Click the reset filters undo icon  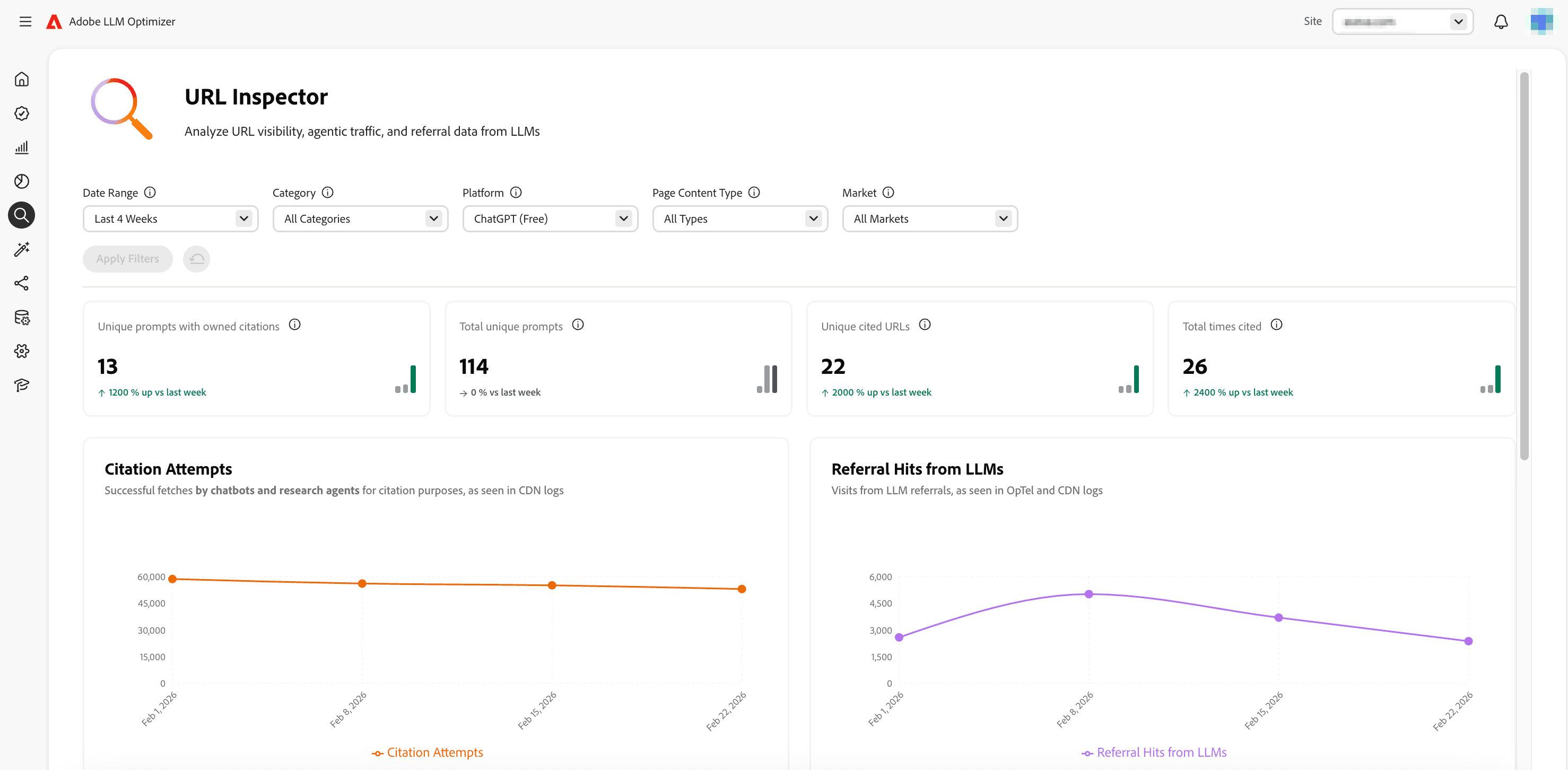[197, 259]
